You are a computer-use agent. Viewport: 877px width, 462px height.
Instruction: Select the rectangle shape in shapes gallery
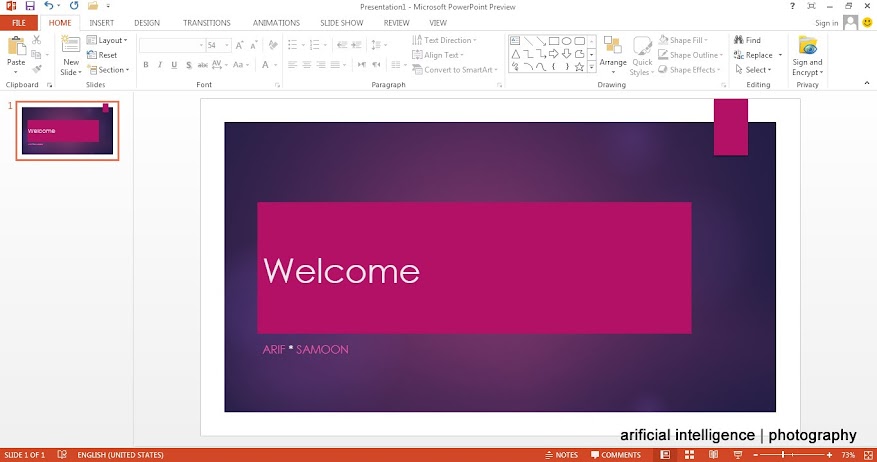(x=554, y=41)
